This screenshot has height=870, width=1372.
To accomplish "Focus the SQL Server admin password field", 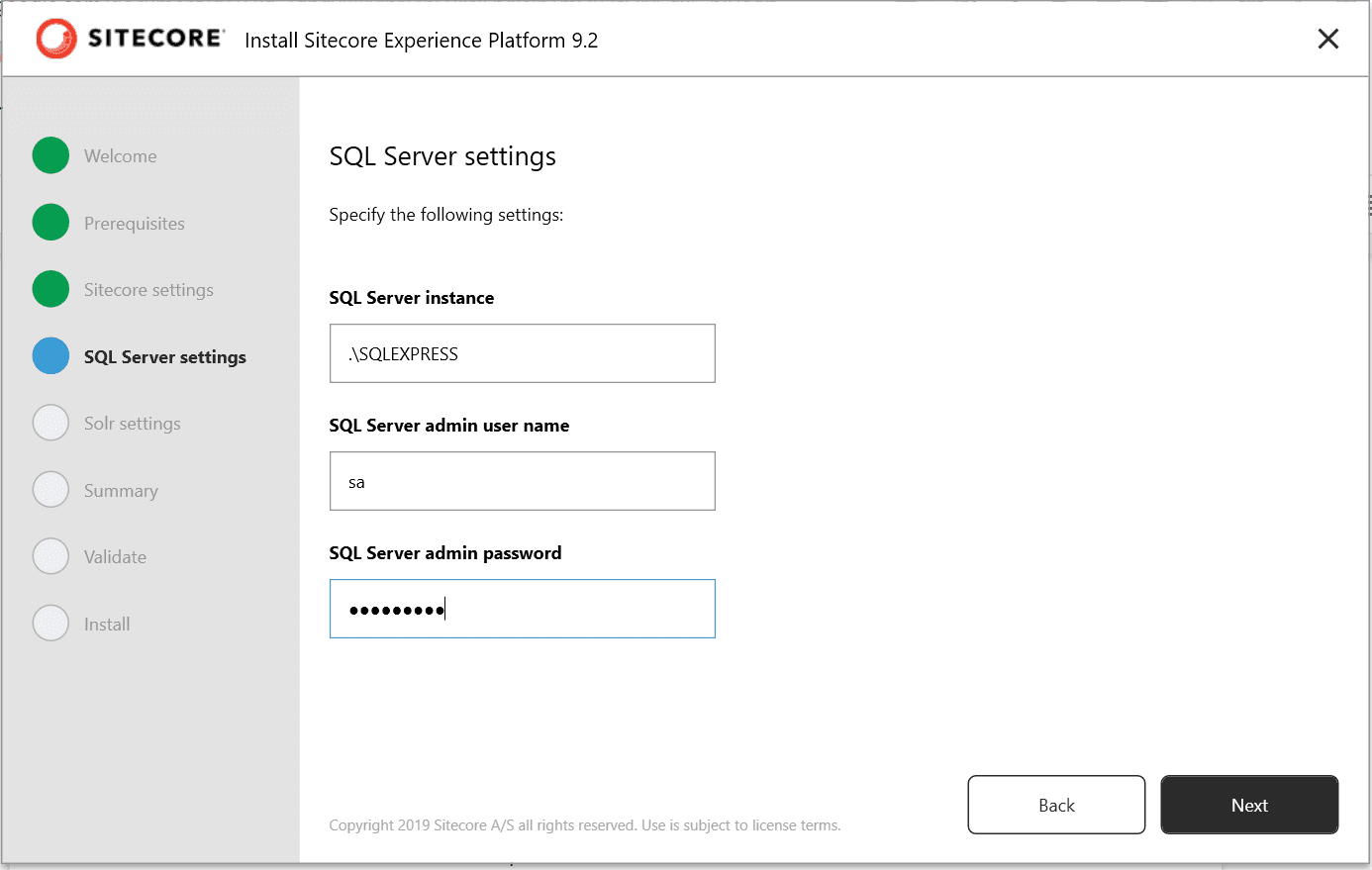I will tap(522, 609).
